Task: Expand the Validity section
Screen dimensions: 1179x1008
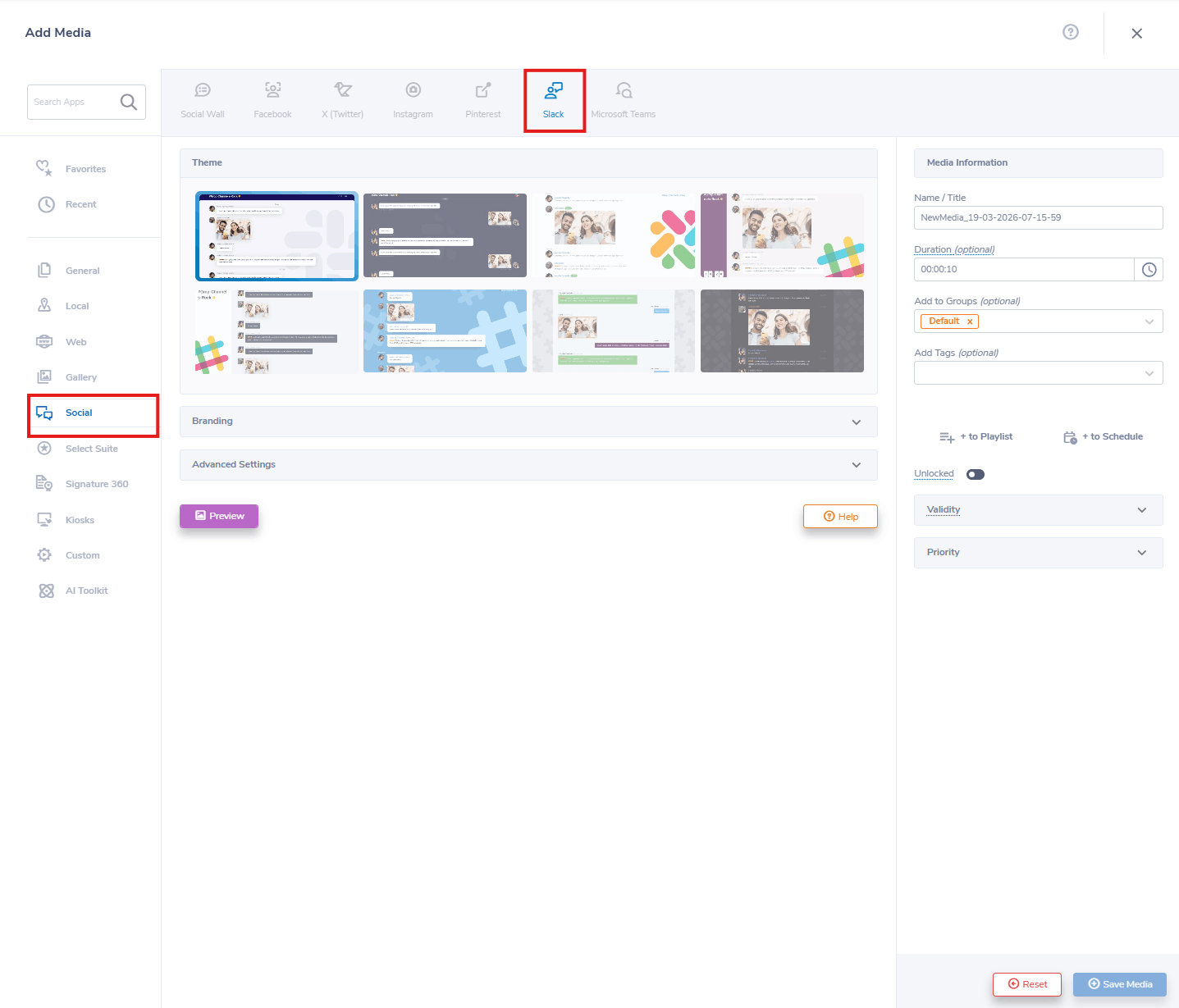Action: [x=1038, y=510]
